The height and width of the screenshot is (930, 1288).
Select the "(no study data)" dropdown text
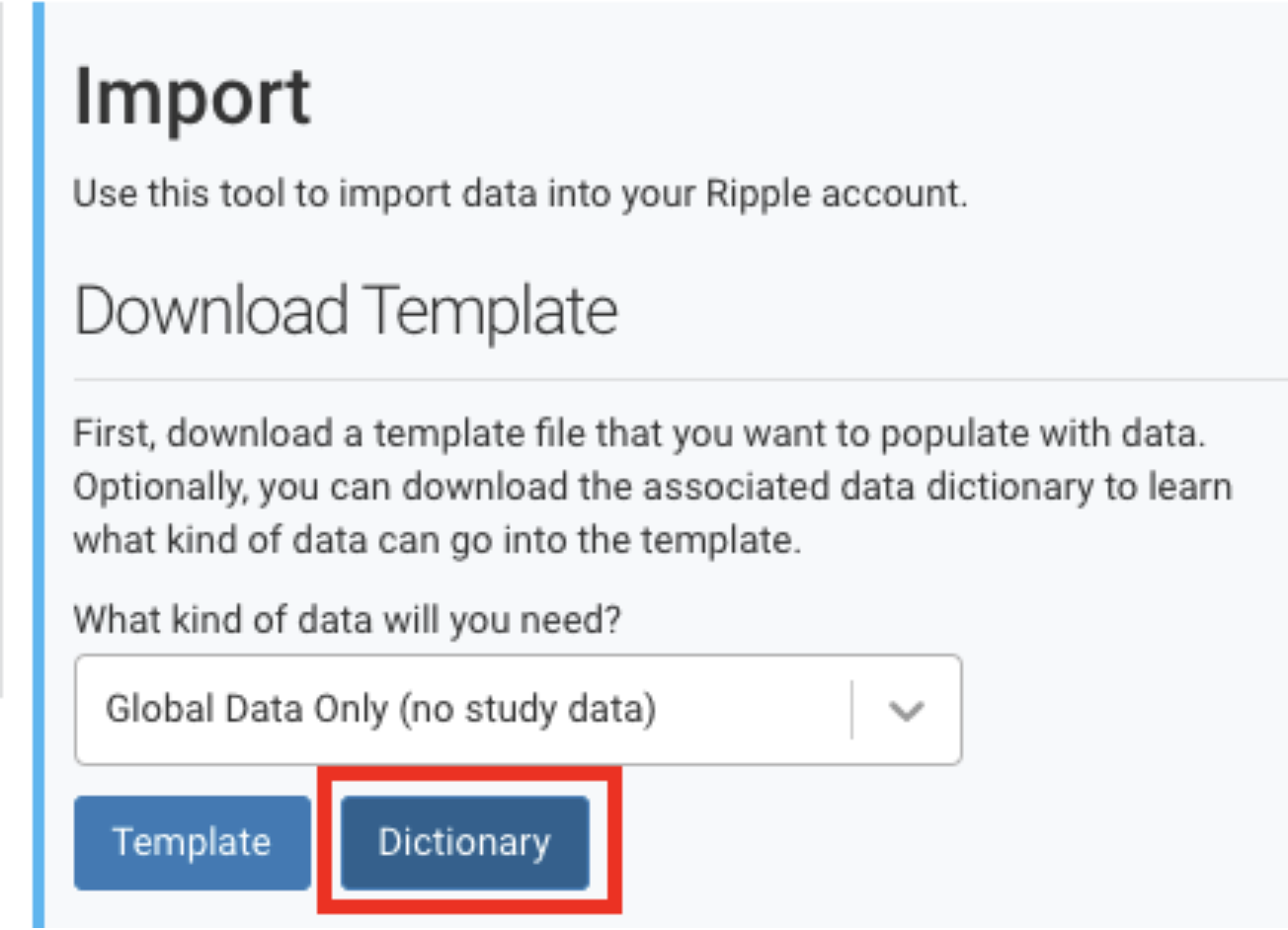526,710
